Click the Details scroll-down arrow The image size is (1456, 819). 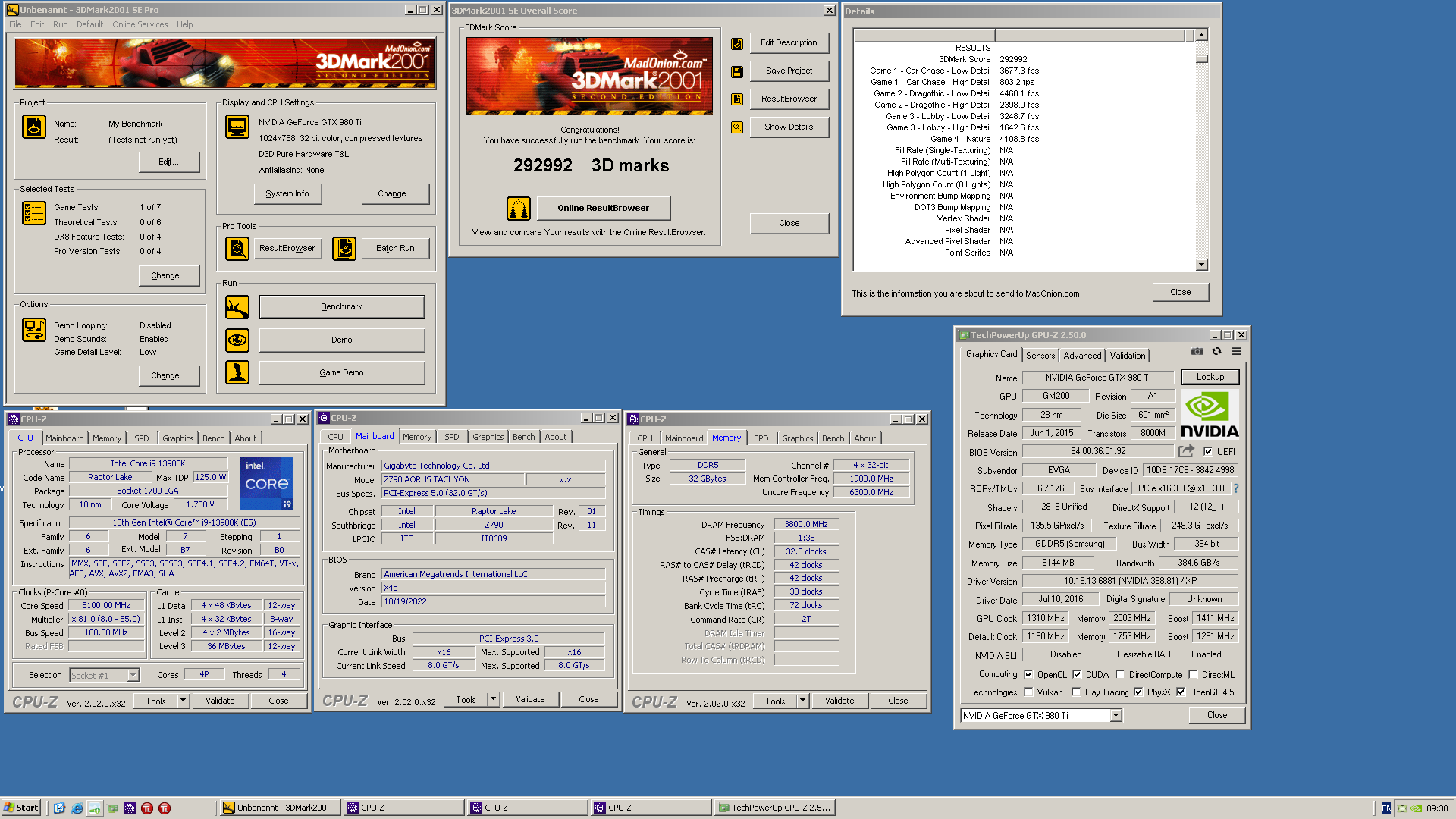click(1201, 265)
